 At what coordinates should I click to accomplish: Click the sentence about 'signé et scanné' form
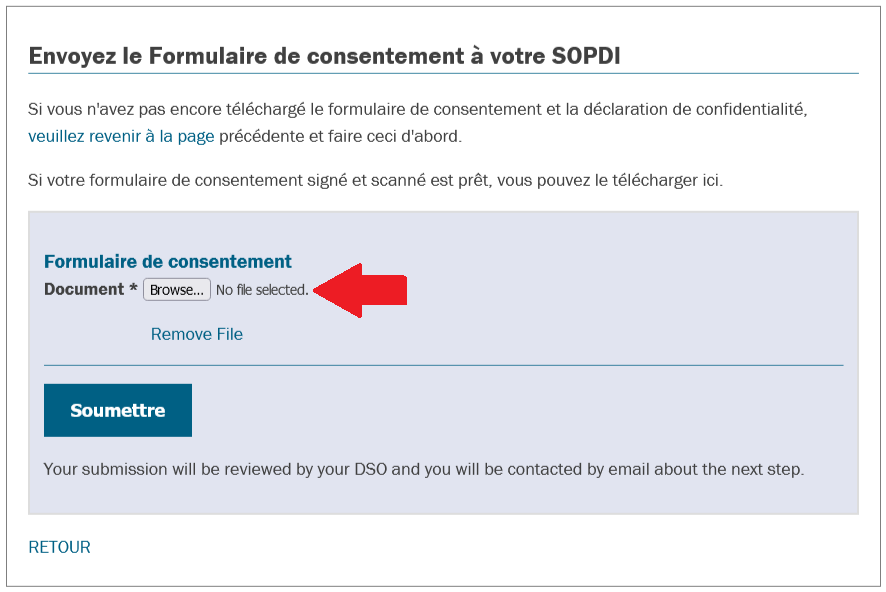(x=375, y=180)
